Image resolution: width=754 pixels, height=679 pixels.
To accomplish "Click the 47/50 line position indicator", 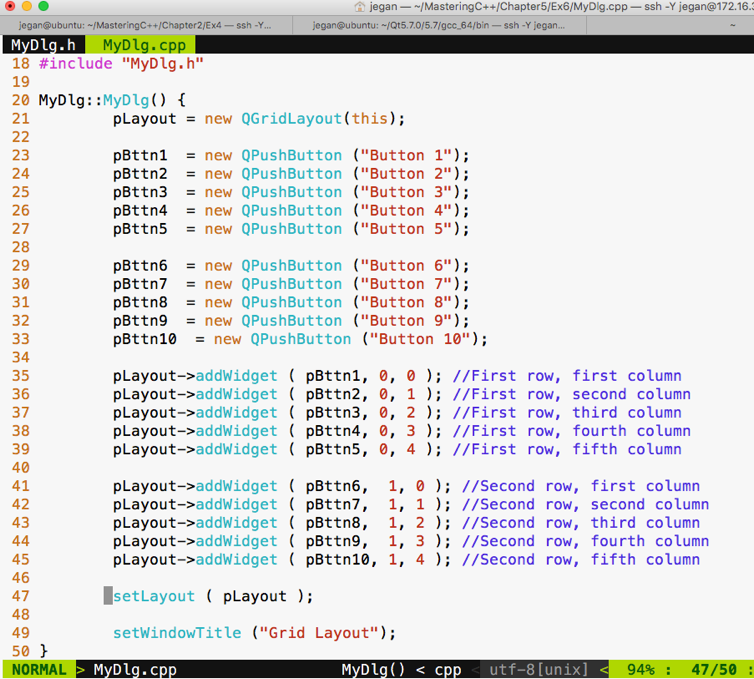I will coord(713,670).
